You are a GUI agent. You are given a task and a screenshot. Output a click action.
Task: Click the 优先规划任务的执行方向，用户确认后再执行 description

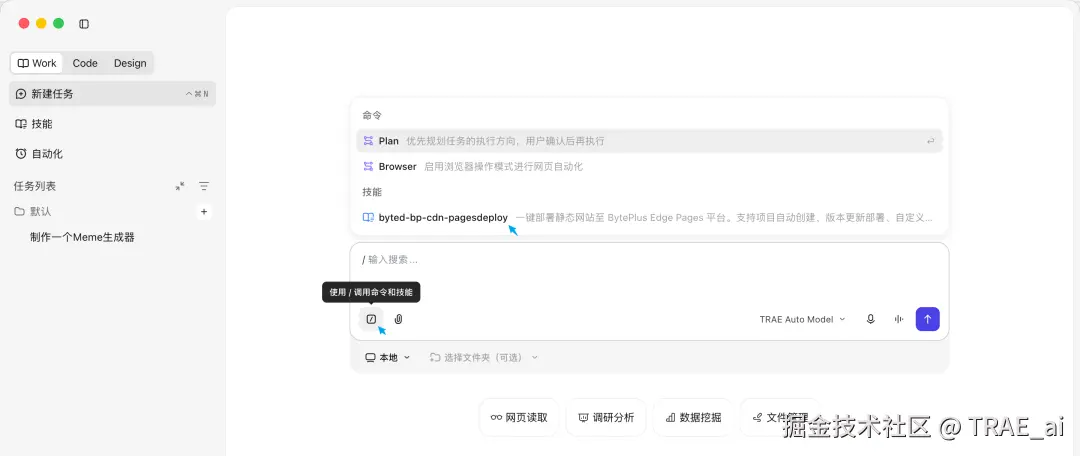click(505, 141)
